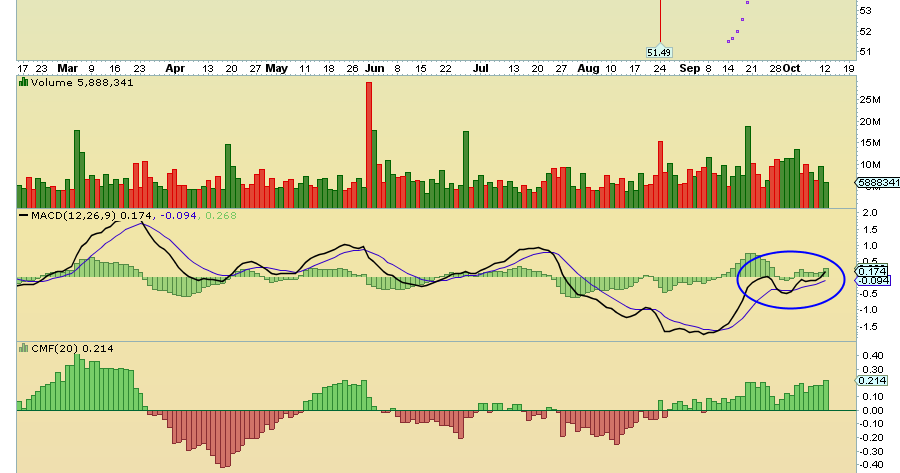The image size is (900, 473).
Task: Click the Mar month label on date axis
Action: point(68,68)
